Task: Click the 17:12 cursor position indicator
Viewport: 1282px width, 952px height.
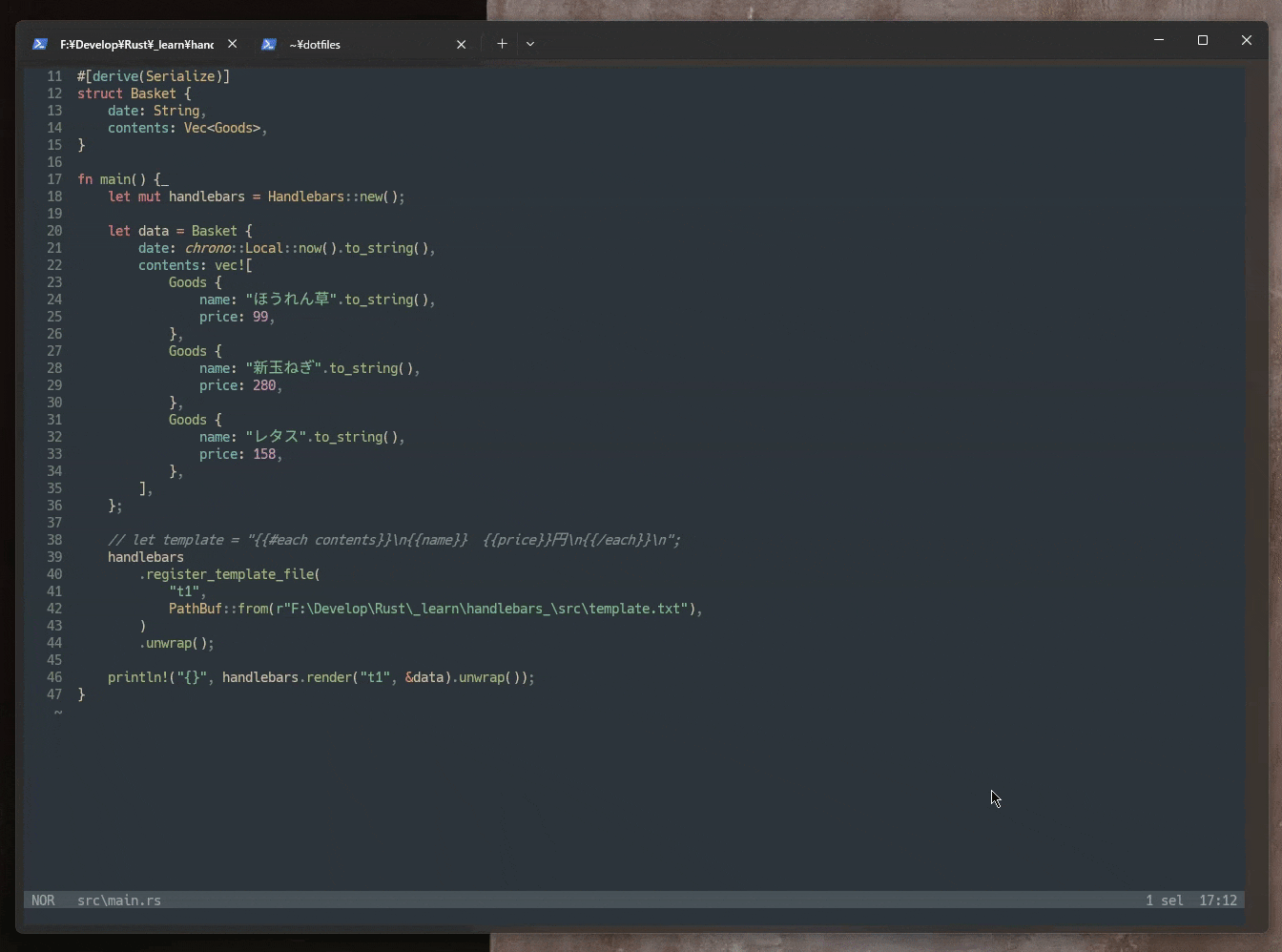Action: (x=1218, y=900)
